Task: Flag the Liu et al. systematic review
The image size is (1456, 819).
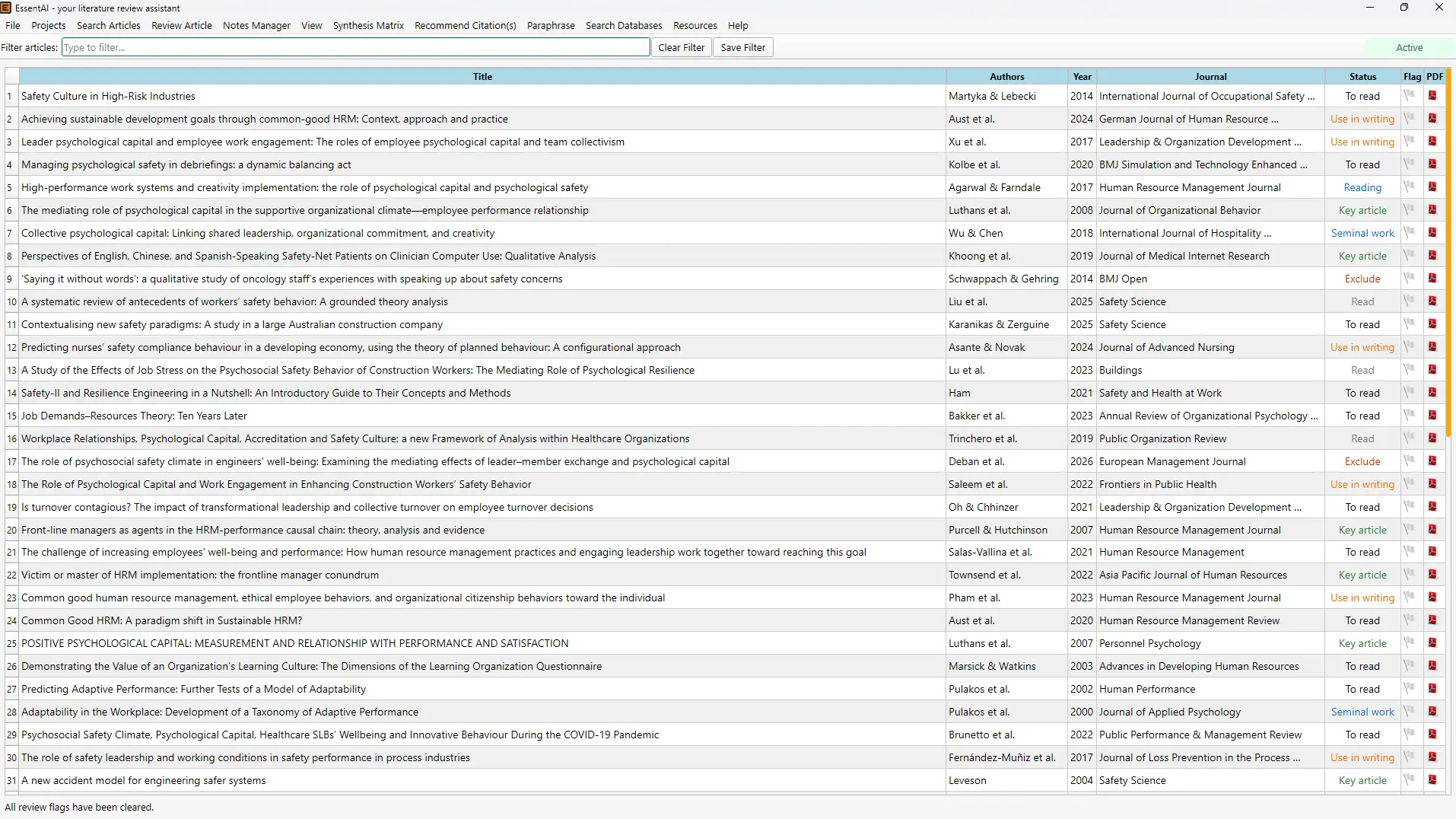Action: pos(1410,301)
